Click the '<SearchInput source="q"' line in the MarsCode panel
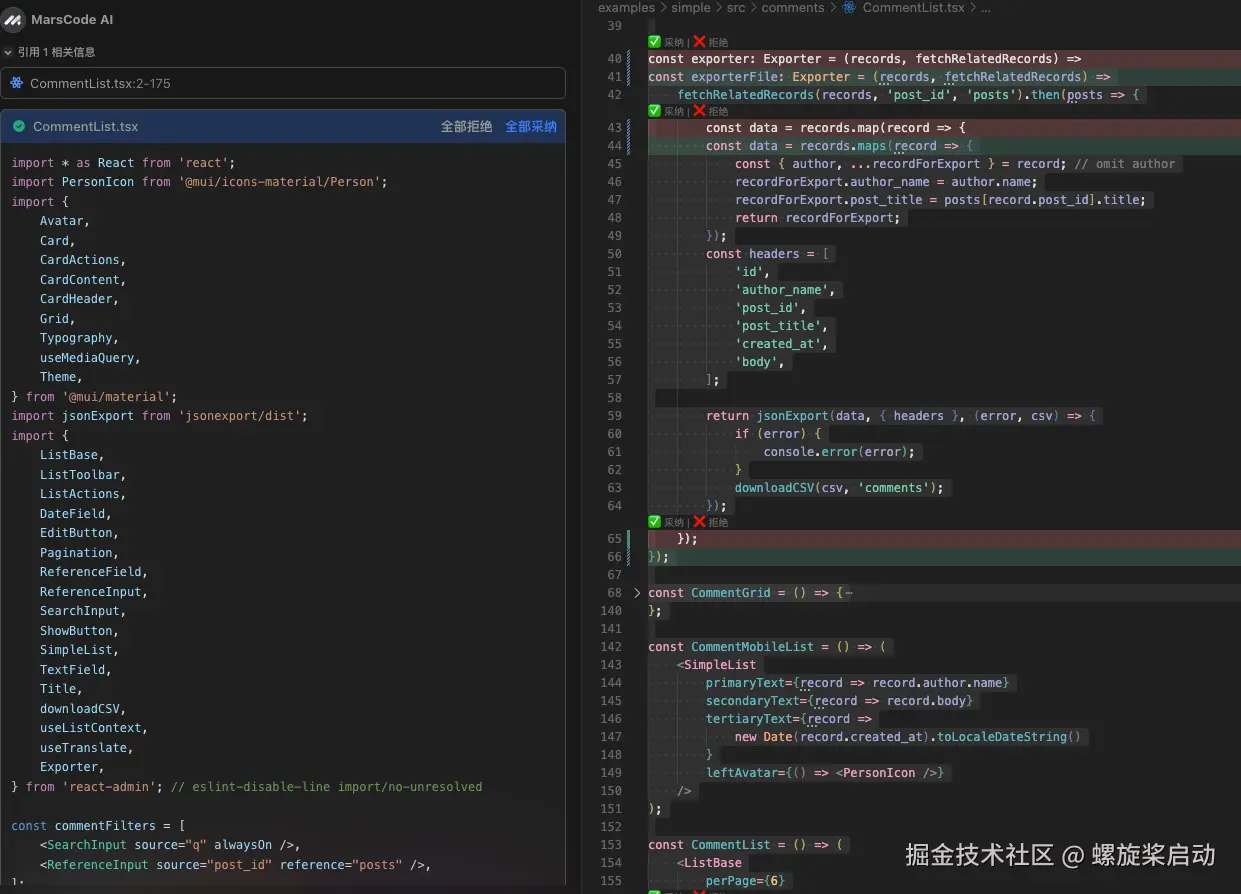This screenshot has height=894, width=1241. [x=170, y=845]
